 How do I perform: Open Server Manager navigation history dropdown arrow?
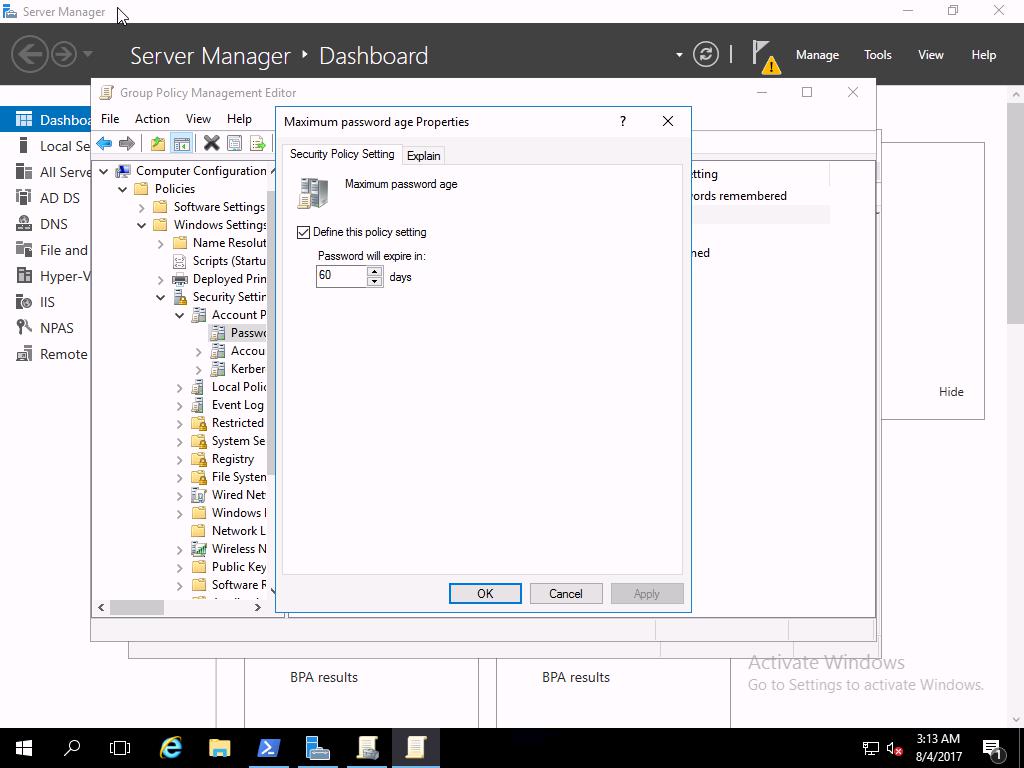[88, 54]
